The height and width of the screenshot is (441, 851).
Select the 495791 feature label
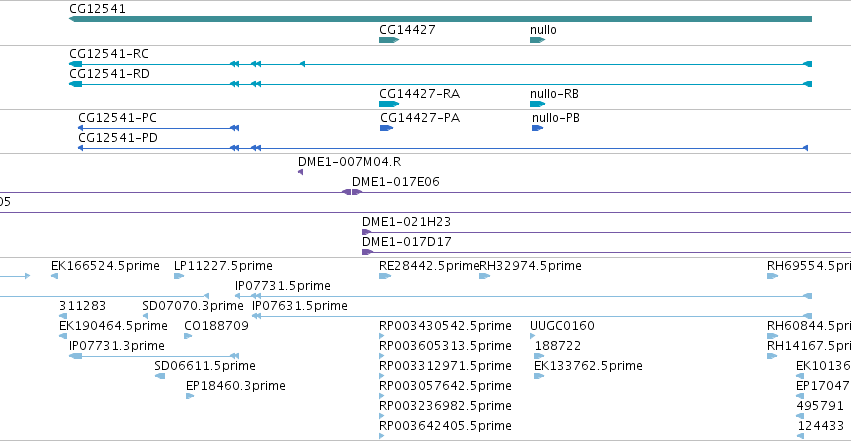[820, 406]
